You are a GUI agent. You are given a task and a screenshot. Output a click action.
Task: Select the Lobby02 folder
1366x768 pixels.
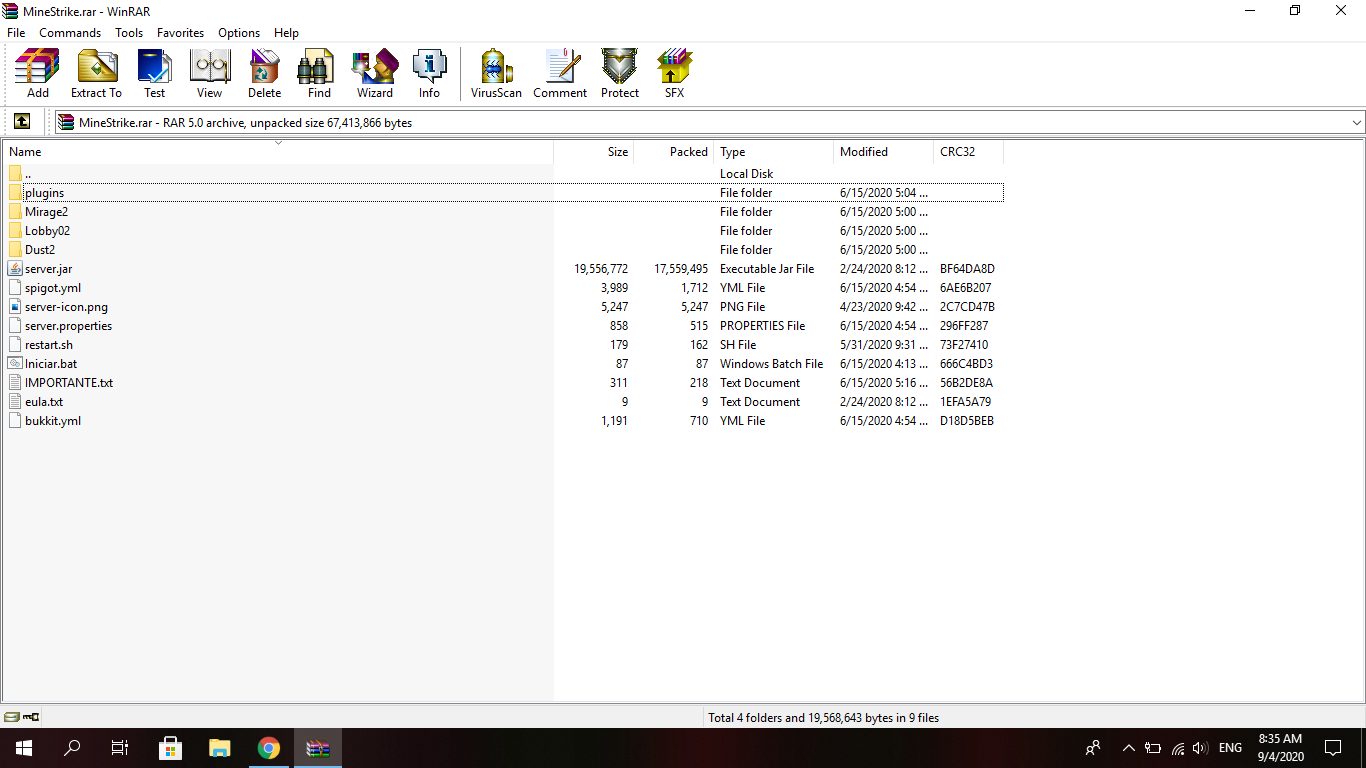[505, 231]
